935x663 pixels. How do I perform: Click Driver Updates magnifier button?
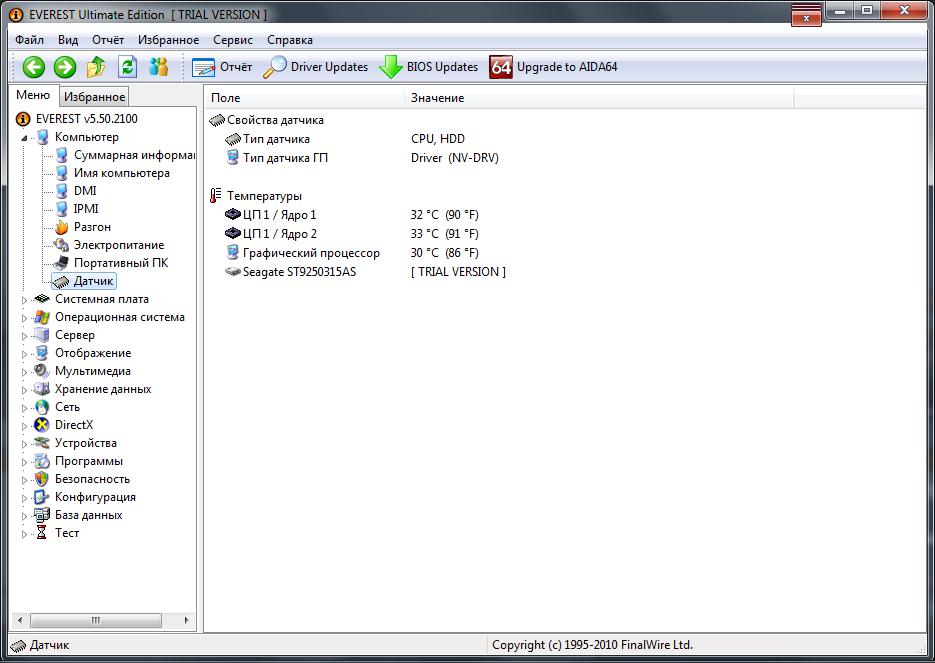pyautogui.click(x=275, y=67)
